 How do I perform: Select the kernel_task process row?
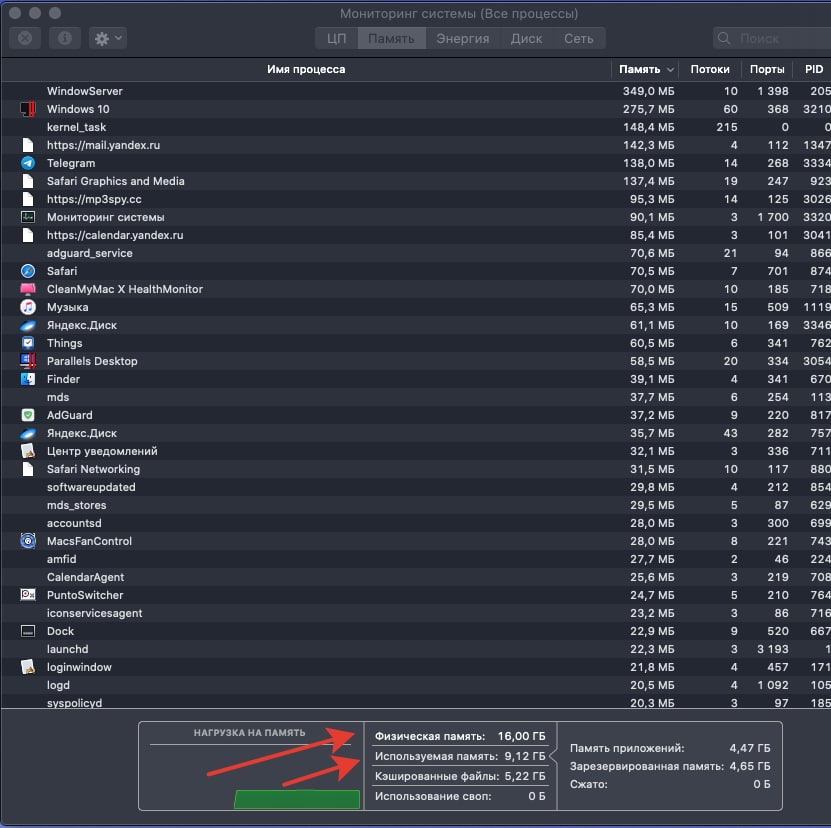point(416,127)
